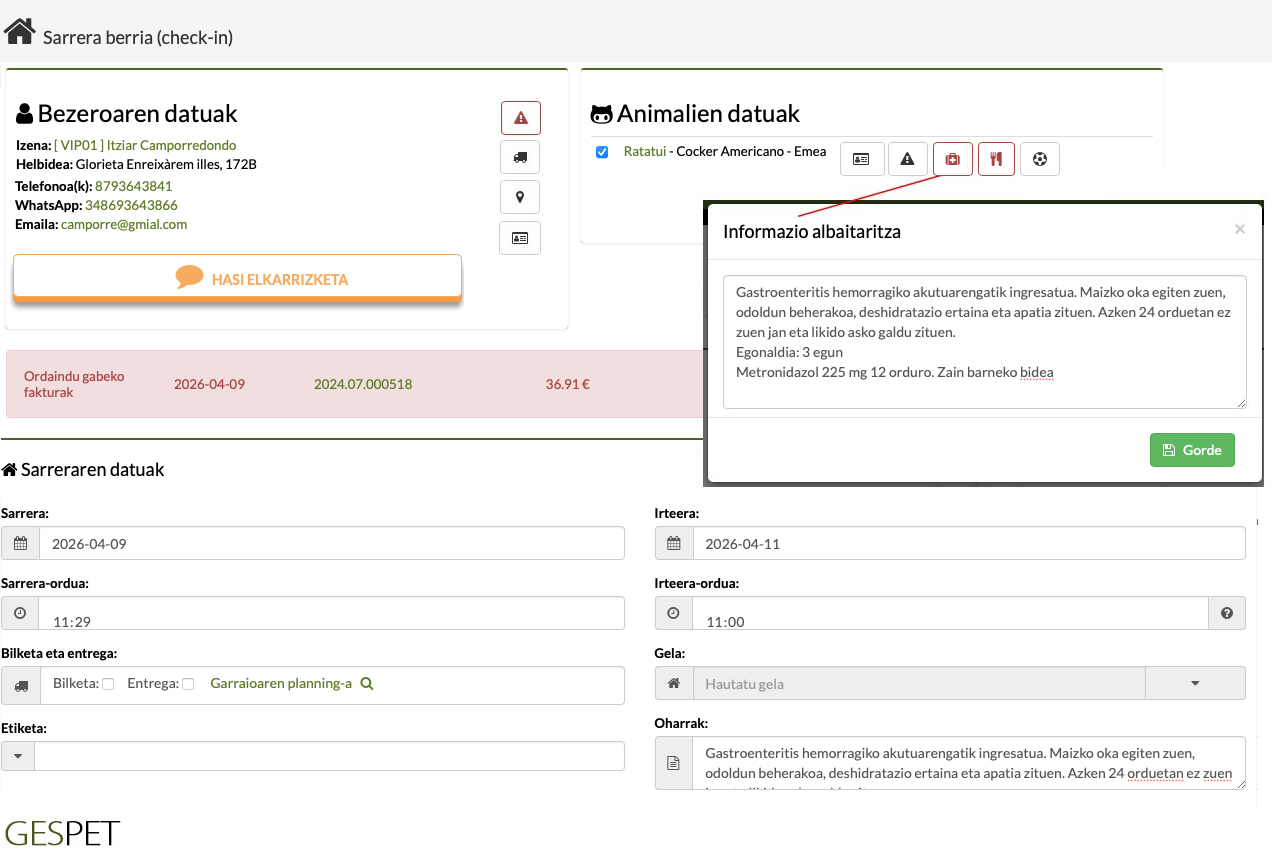The image size is (1272, 861).
Task: Open customer Itziar Camporredondo name link
Action: (145, 145)
